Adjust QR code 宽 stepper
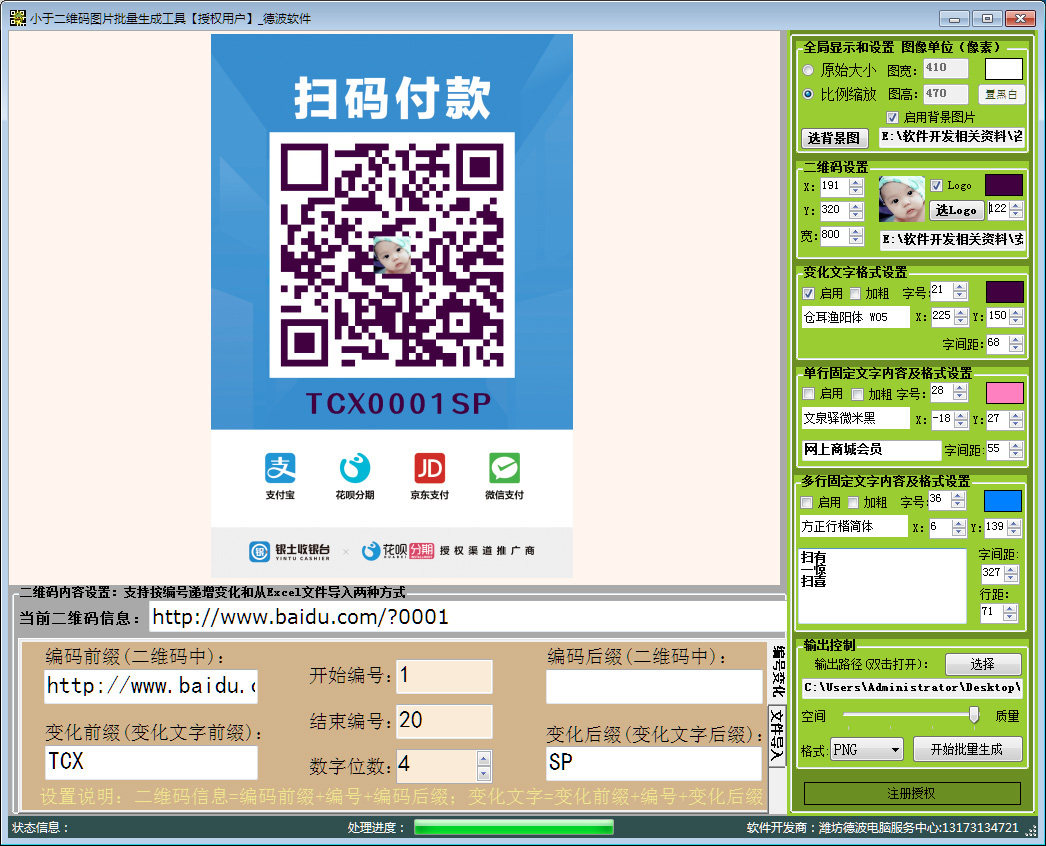The height and width of the screenshot is (846, 1046). (857, 236)
